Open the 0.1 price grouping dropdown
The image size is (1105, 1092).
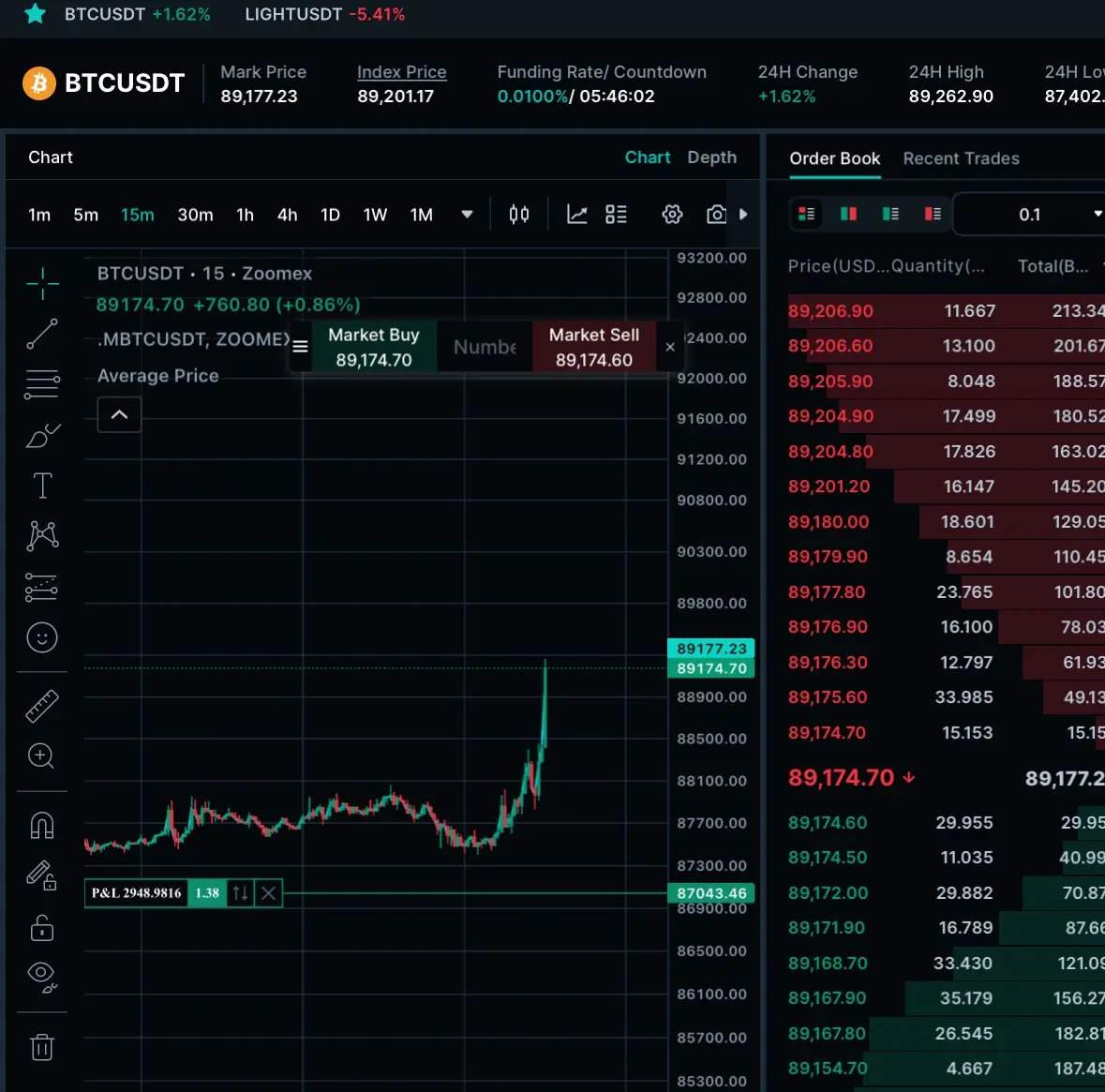(1029, 215)
